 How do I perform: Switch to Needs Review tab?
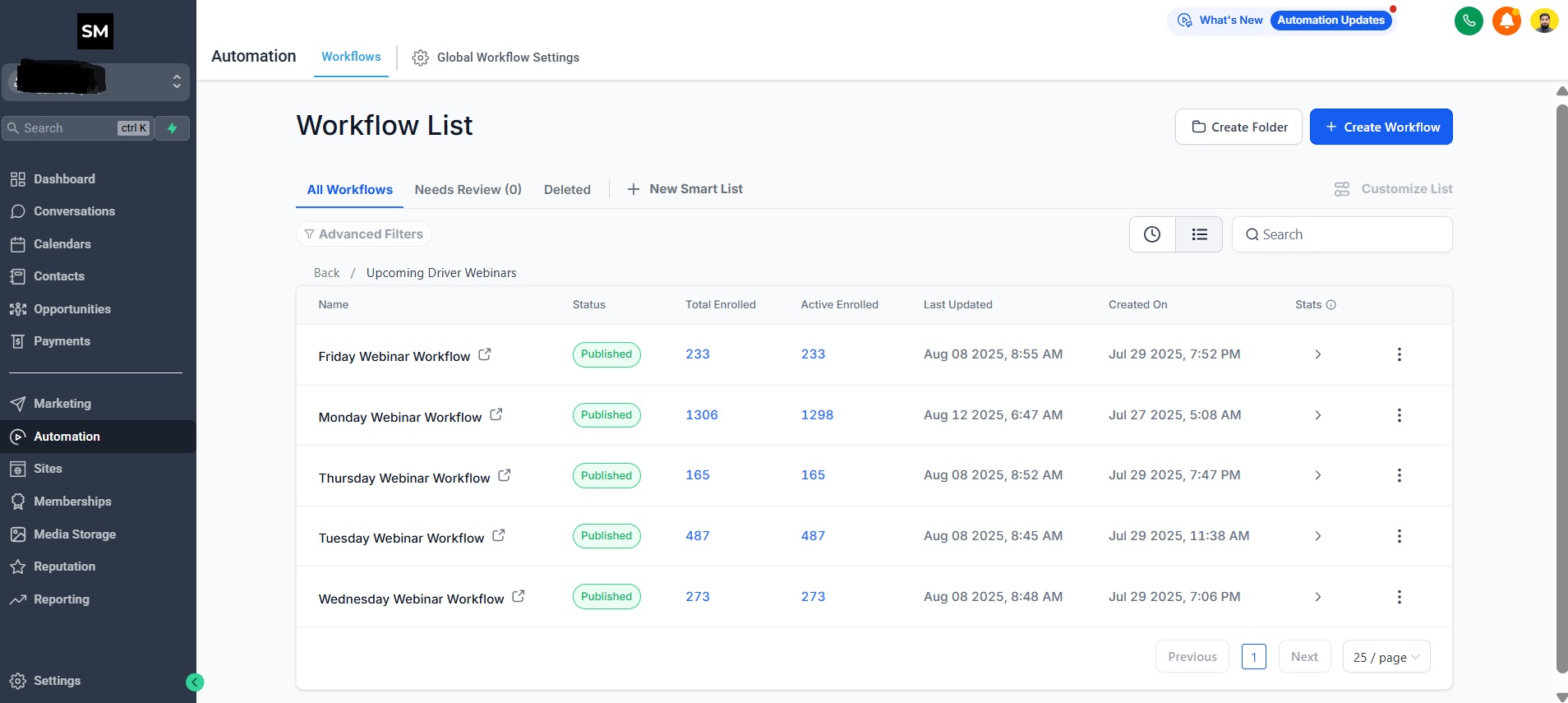point(468,190)
